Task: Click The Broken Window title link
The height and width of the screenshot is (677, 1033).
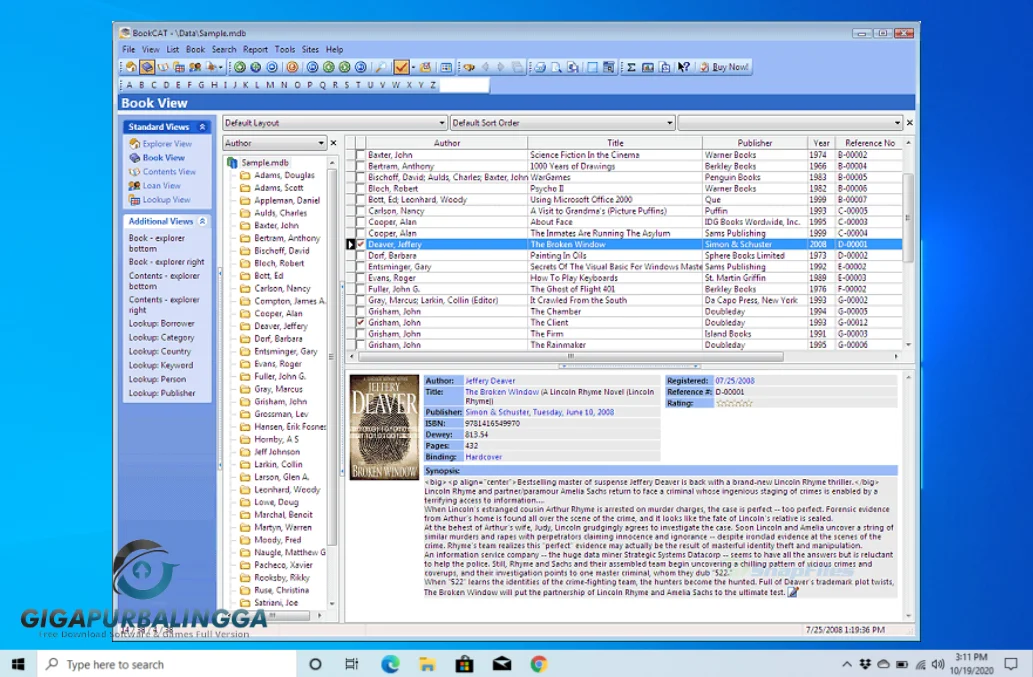Action: 502,392
